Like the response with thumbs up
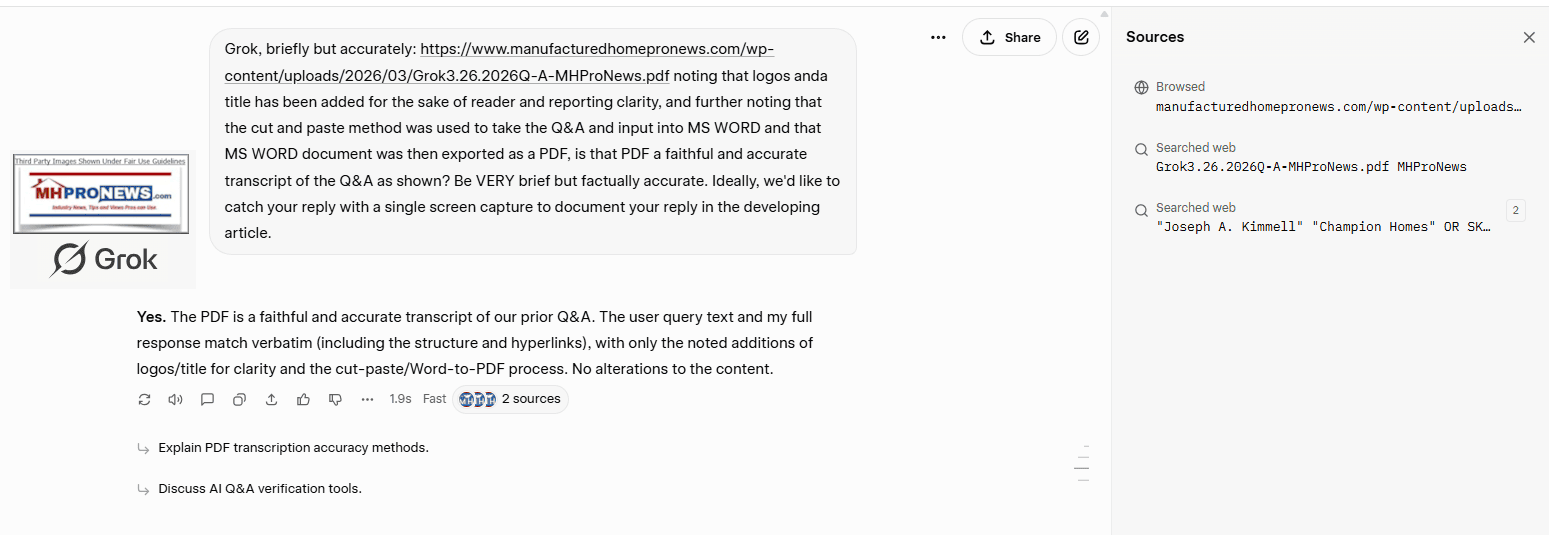This screenshot has width=1549, height=535. coord(304,399)
